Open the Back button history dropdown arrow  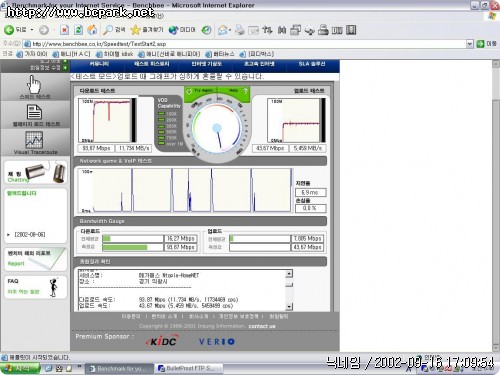coord(32,30)
